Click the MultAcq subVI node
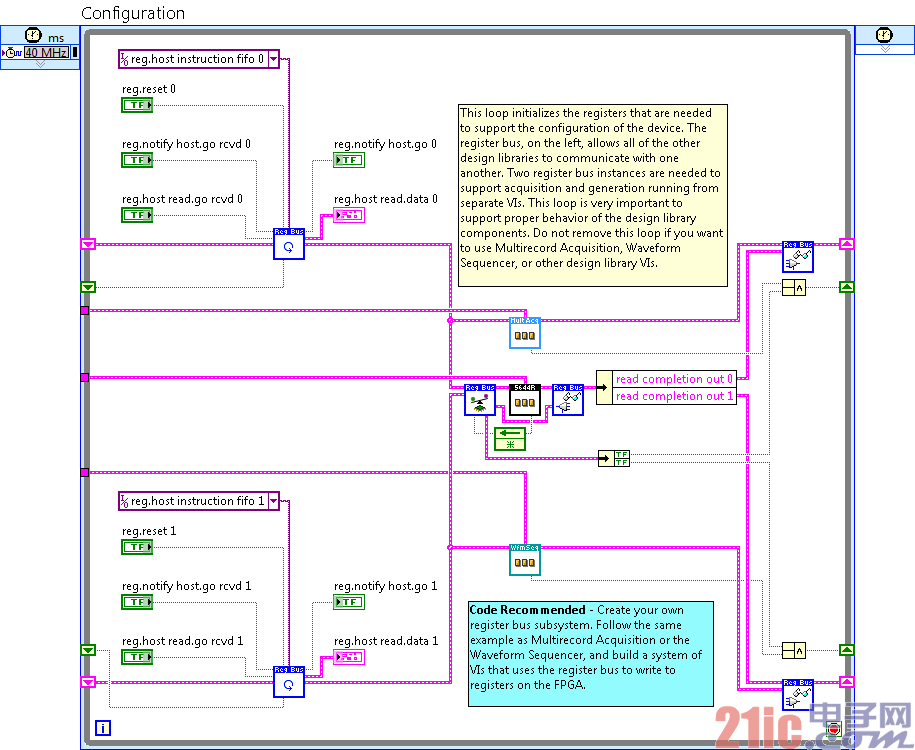The image size is (915, 750). (525, 333)
